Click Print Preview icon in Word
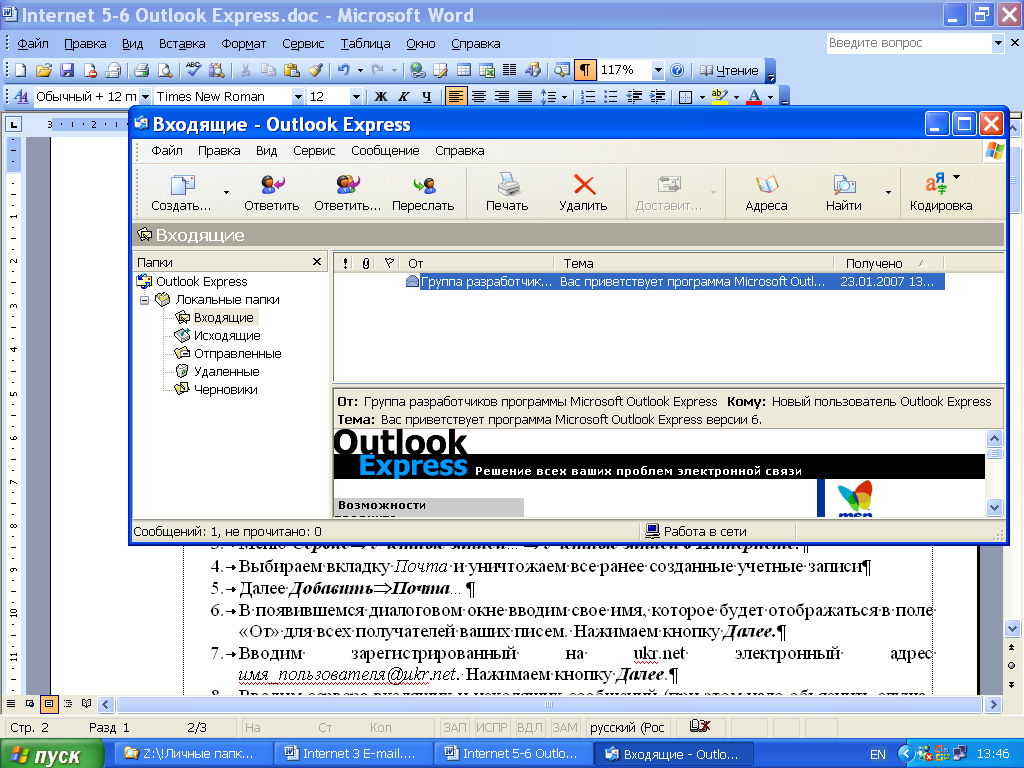The width and height of the screenshot is (1024, 768). [165, 70]
